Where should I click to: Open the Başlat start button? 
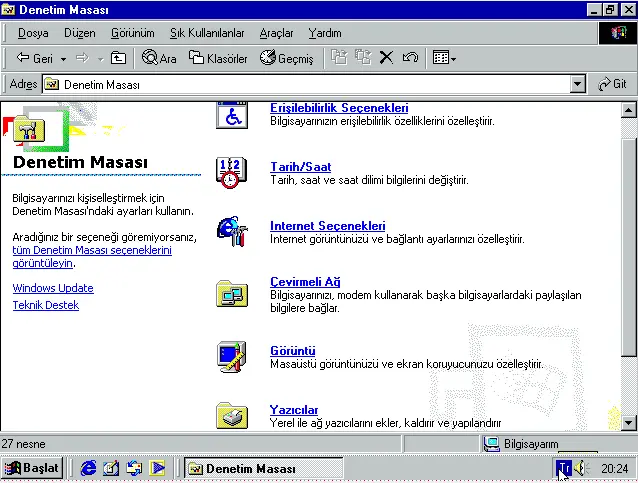(32, 468)
